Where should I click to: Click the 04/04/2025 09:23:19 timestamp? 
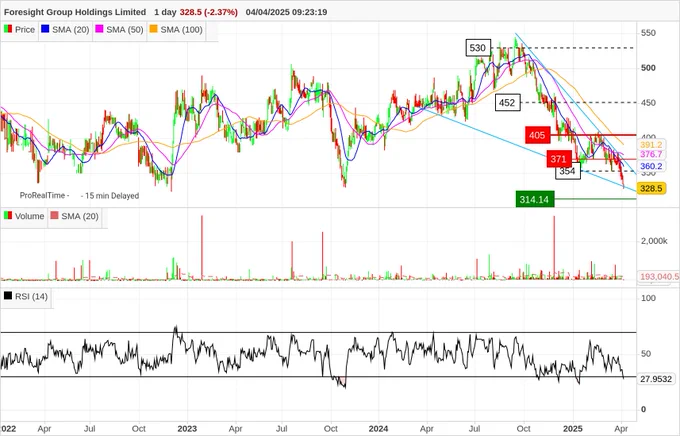pyautogui.click(x=286, y=12)
